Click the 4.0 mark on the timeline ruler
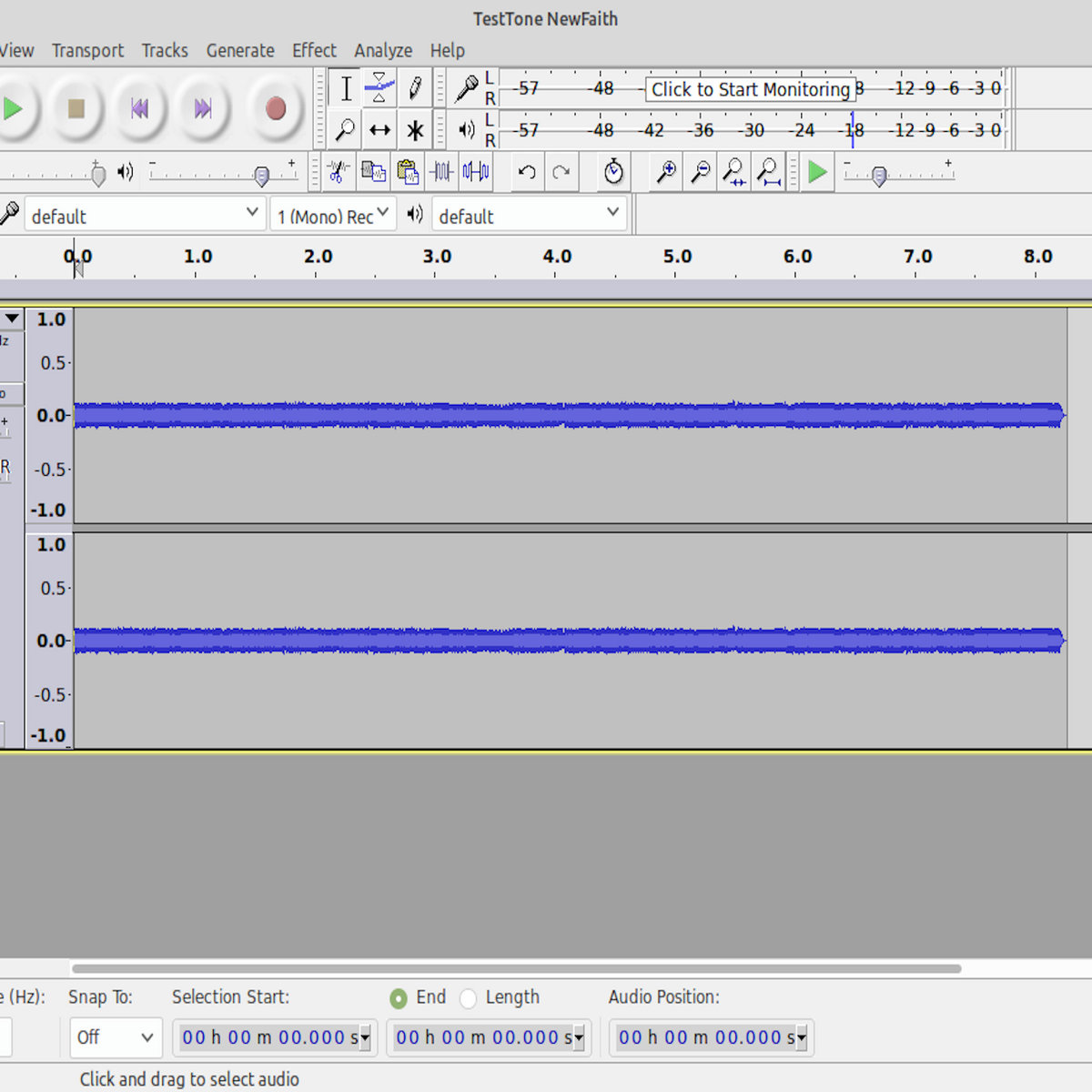The width and height of the screenshot is (1092, 1092). pos(557,257)
